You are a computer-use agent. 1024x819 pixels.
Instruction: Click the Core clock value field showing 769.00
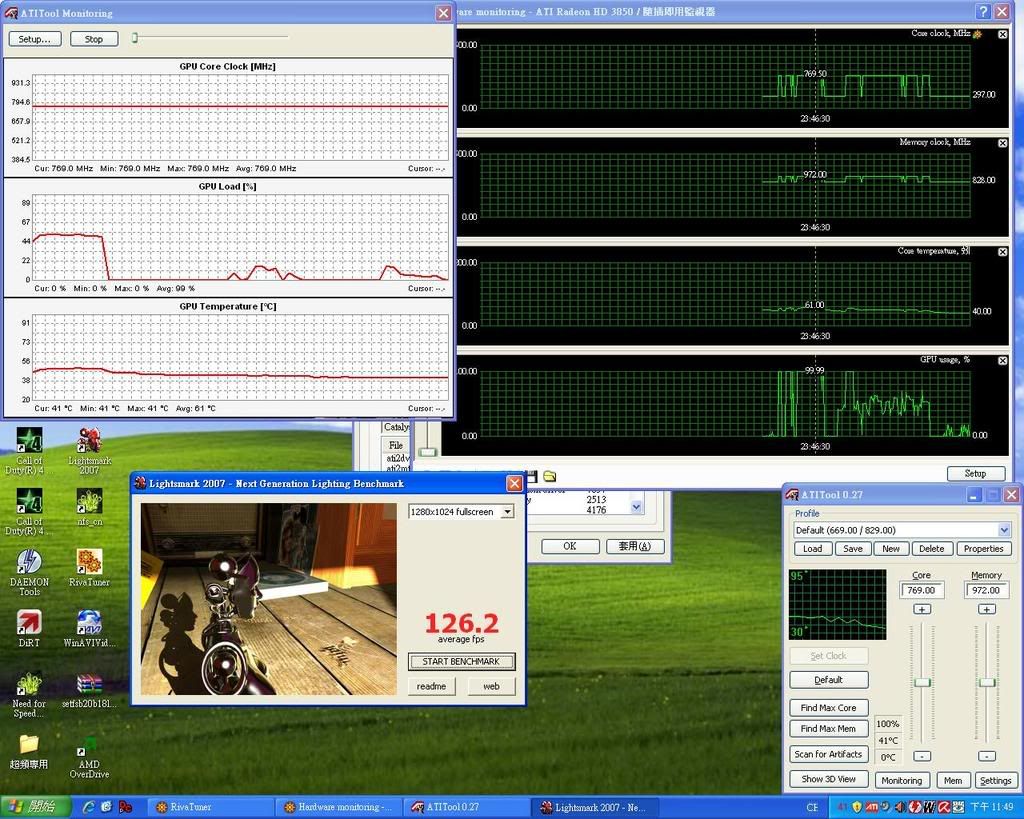coord(921,590)
